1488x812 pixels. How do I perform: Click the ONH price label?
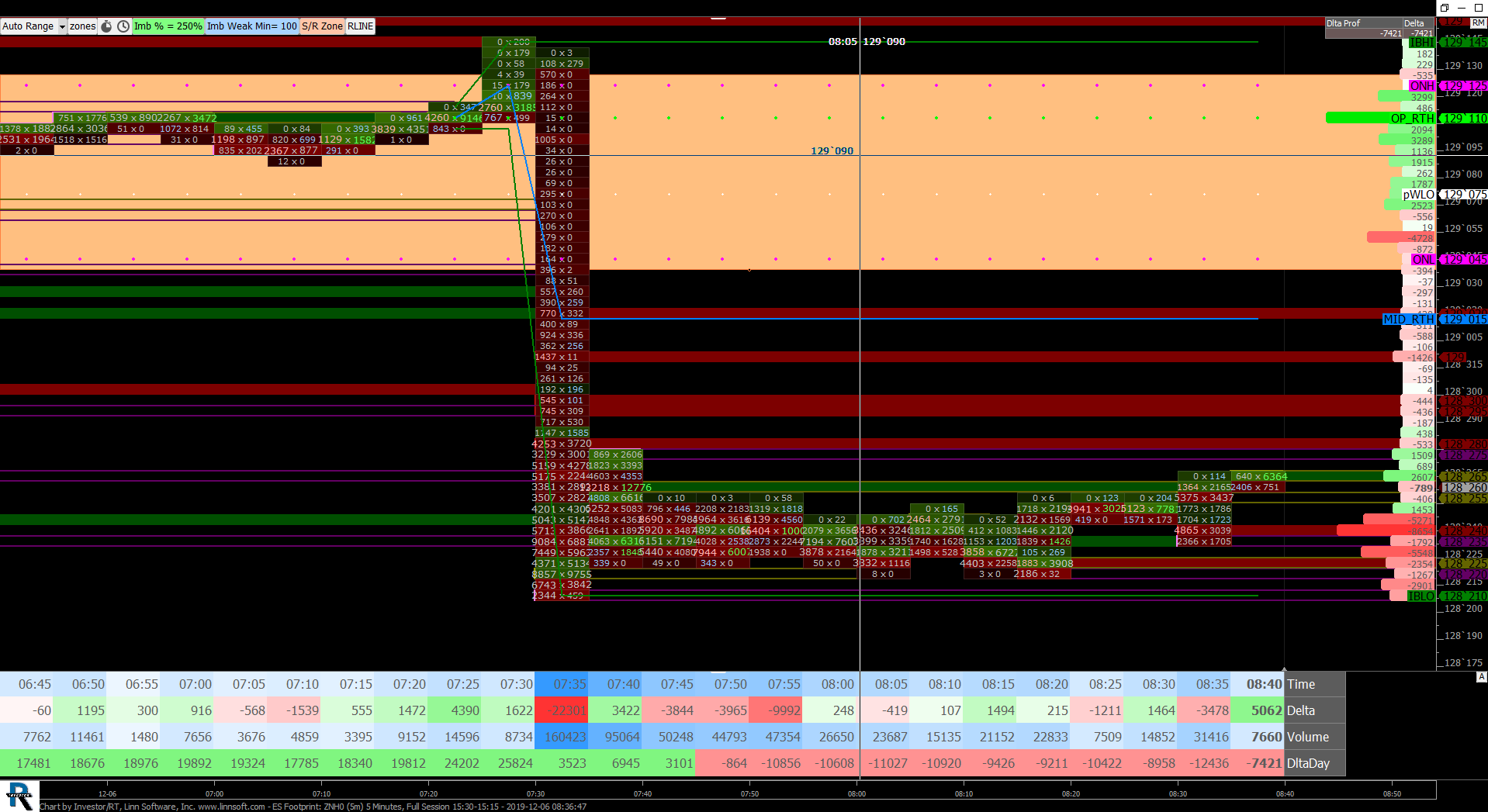(x=1421, y=86)
